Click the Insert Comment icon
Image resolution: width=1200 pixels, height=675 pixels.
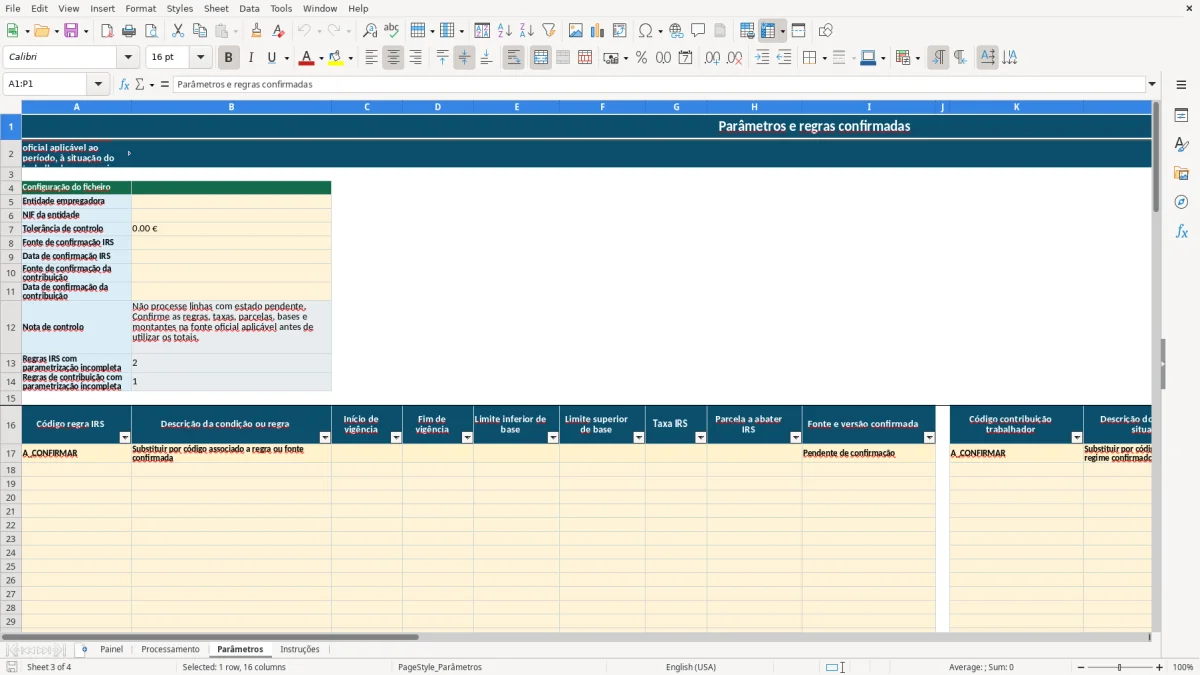click(x=698, y=31)
